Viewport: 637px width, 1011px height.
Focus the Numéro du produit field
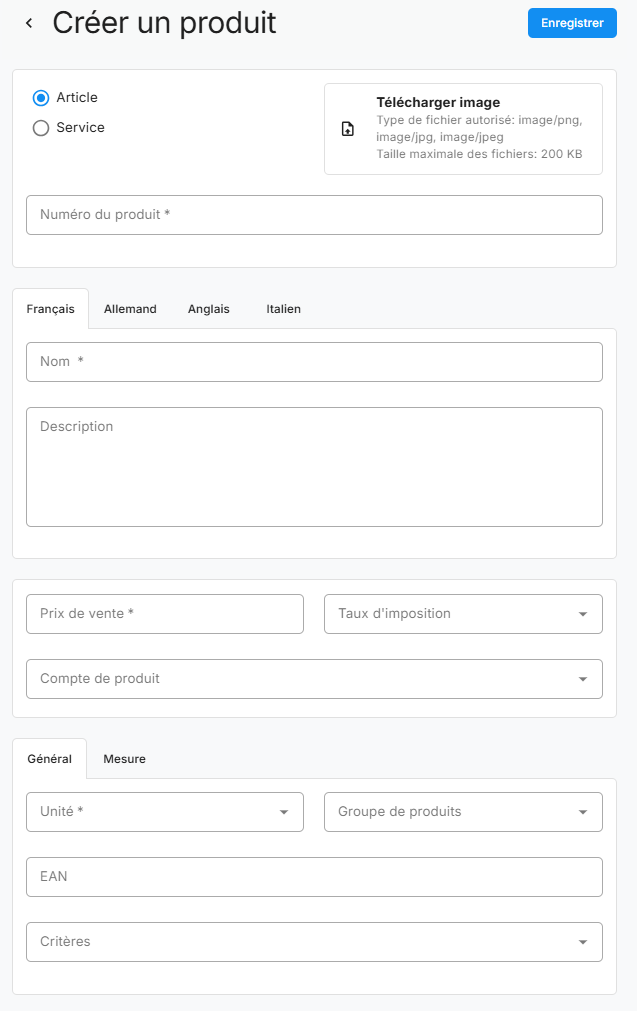point(314,215)
